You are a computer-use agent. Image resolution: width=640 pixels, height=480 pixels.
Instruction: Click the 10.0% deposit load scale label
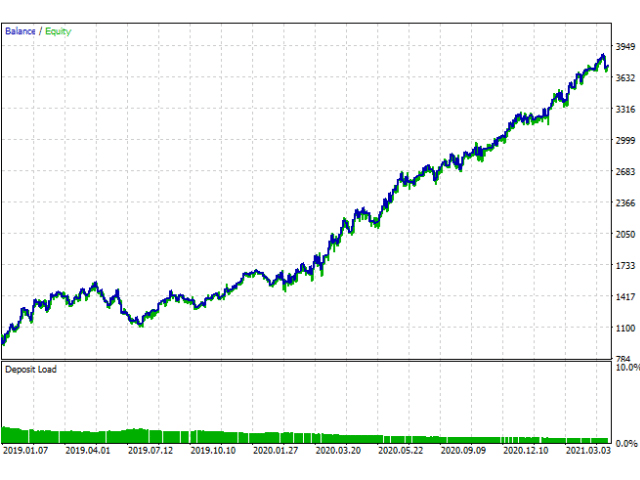626,368
